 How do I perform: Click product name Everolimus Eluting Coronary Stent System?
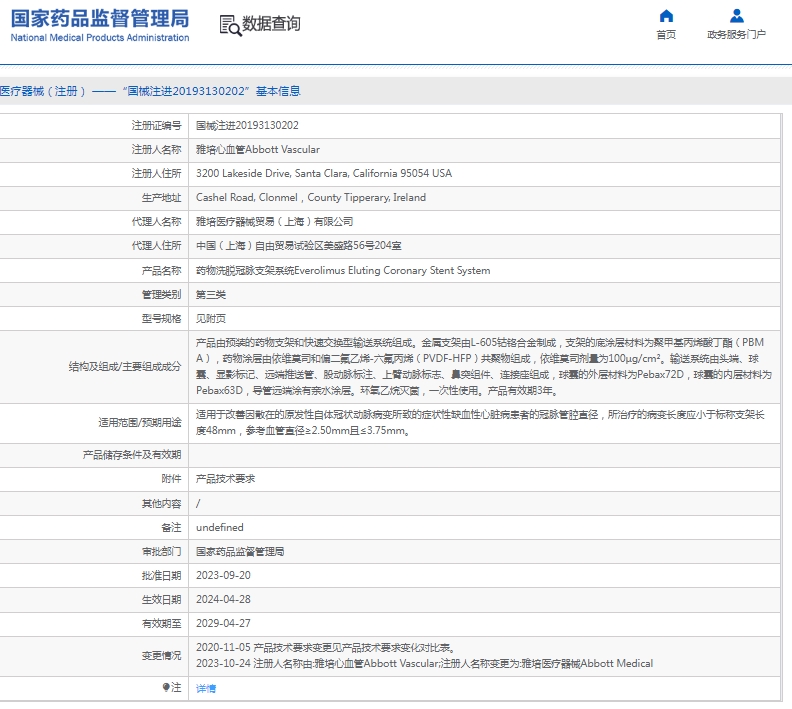pos(343,270)
